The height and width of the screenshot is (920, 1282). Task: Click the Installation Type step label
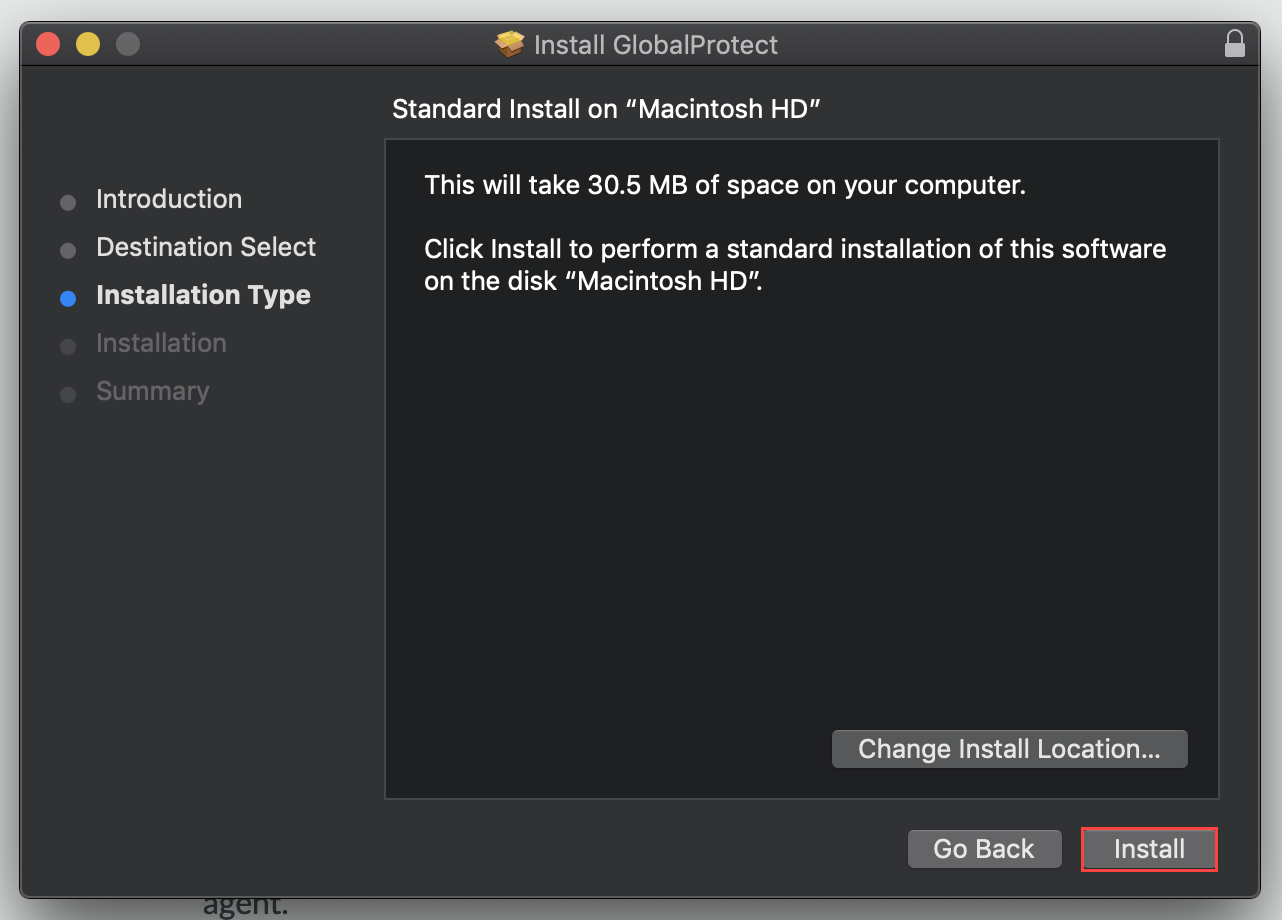(203, 295)
